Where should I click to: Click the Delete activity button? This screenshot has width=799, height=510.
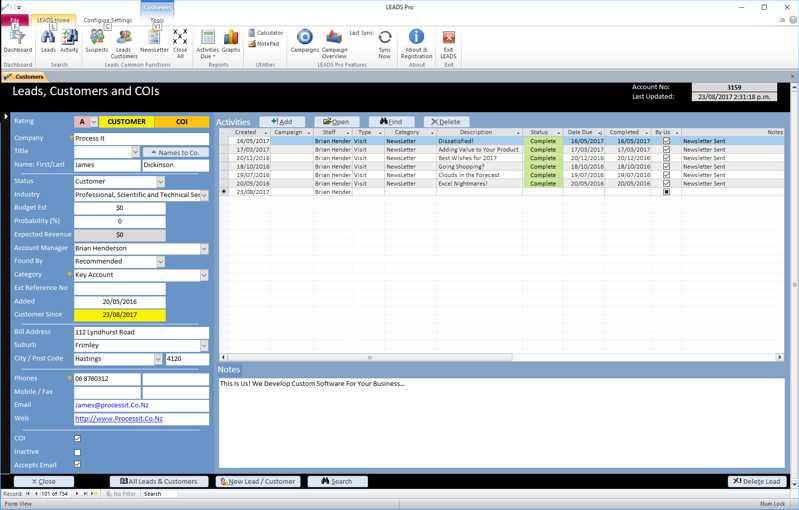click(446, 122)
